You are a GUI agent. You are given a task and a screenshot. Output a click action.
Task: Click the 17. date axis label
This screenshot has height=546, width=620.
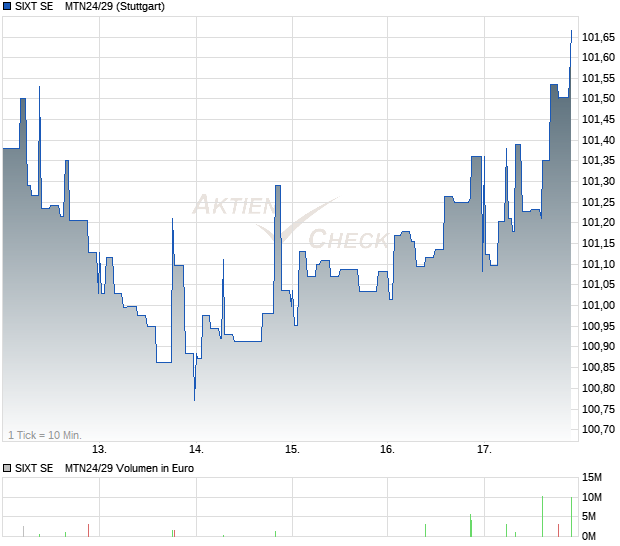coord(484,449)
